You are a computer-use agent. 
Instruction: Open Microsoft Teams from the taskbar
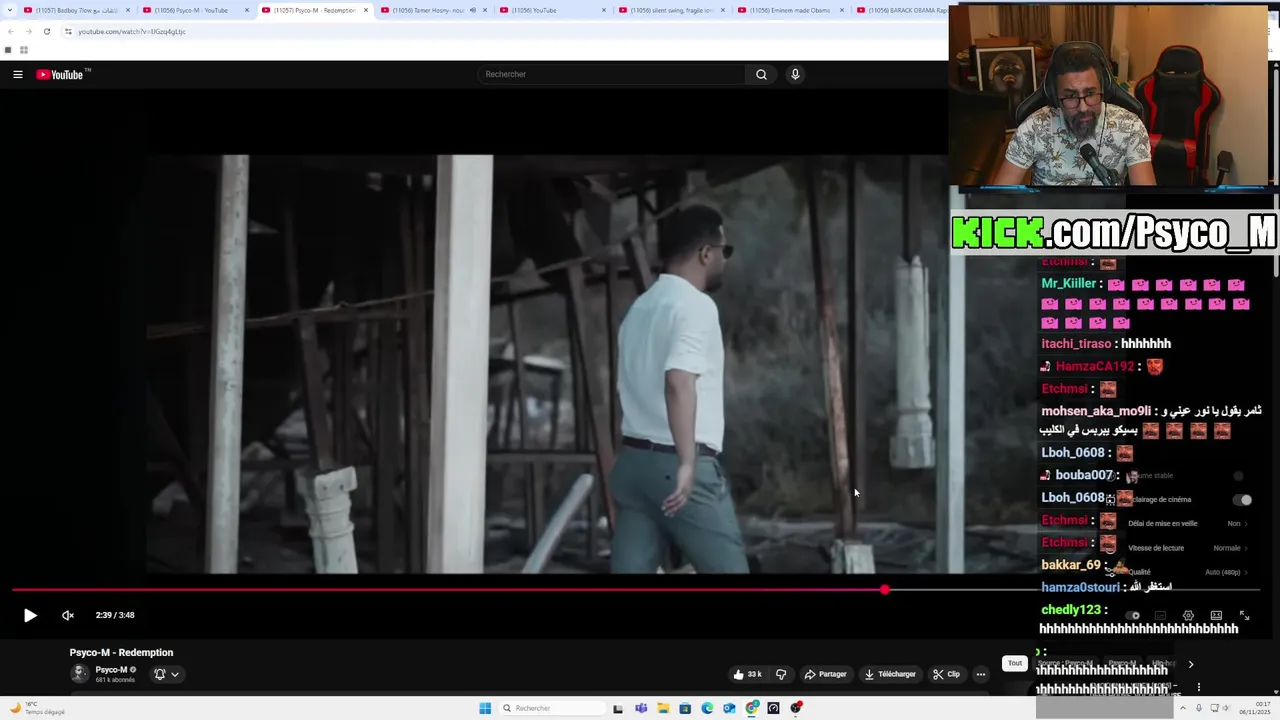[641, 708]
